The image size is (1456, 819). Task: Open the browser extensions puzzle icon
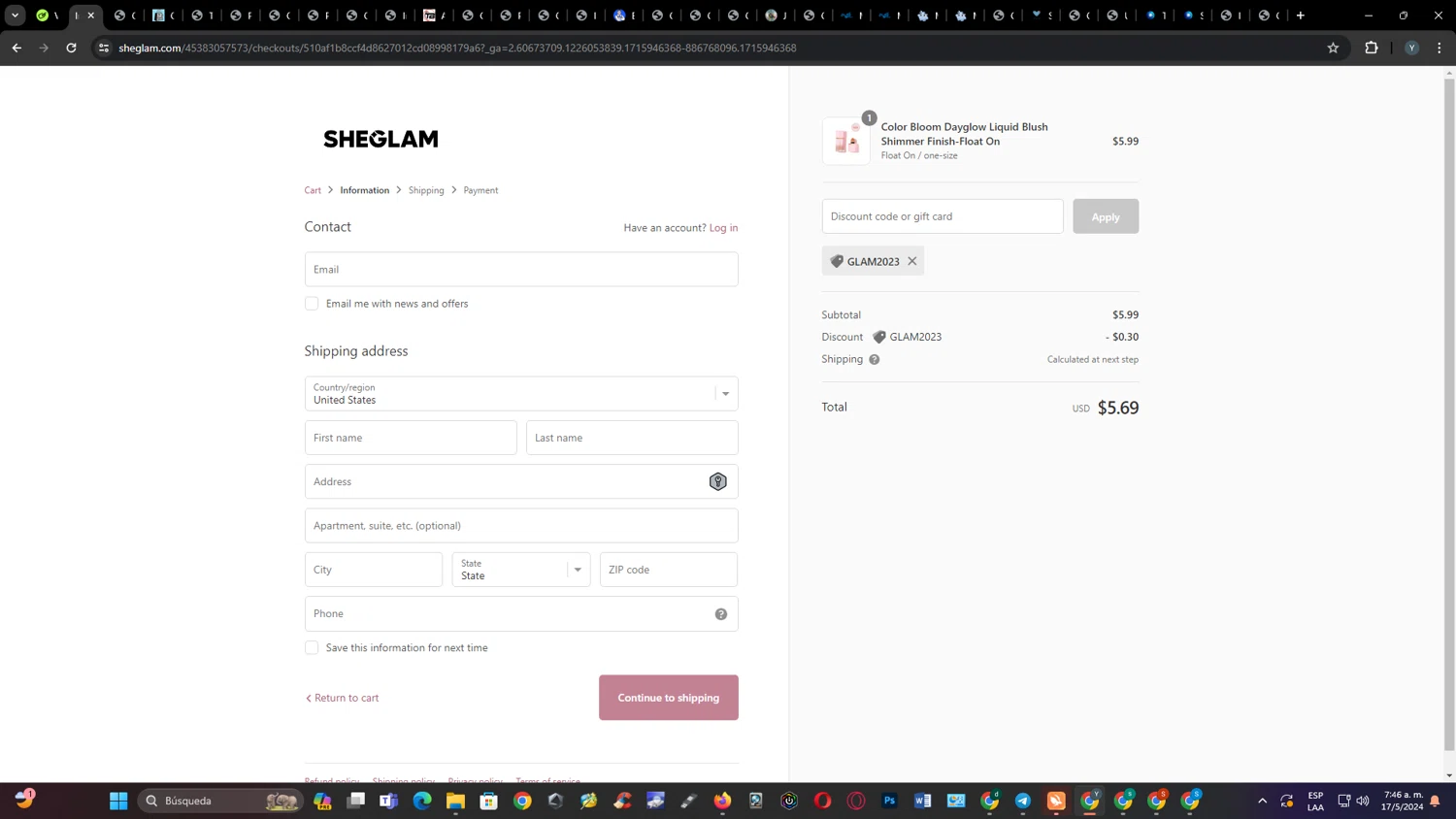point(1372,48)
